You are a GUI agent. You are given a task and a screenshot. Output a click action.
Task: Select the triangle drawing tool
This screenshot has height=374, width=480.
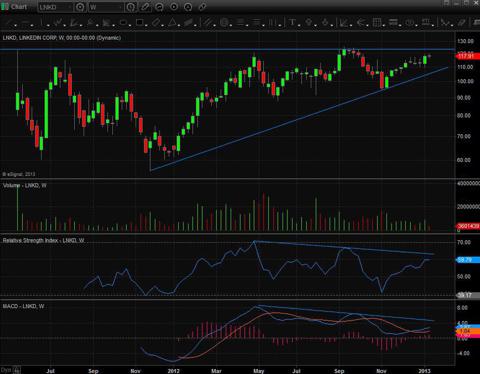(172, 22)
